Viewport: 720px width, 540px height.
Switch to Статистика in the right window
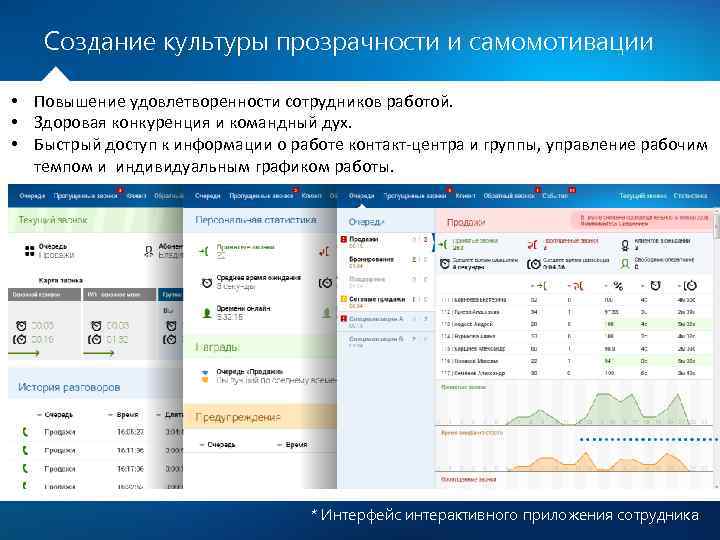click(690, 196)
